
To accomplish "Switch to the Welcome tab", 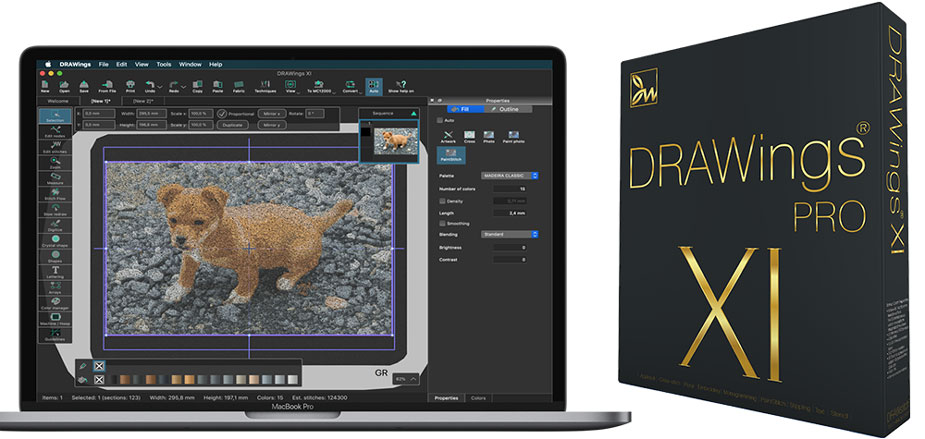I will click(x=57, y=101).
